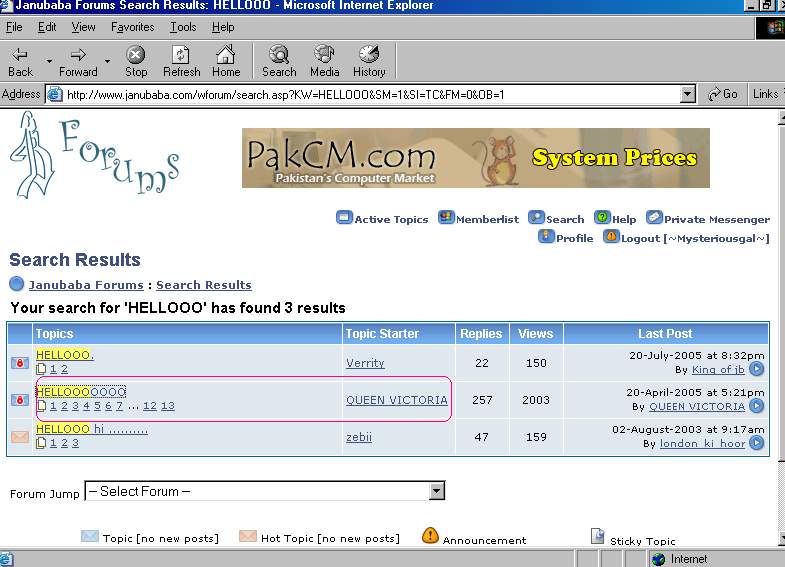
Task: Open the Forum Jump Select Forum dropdown
Action: click(265, 491)
